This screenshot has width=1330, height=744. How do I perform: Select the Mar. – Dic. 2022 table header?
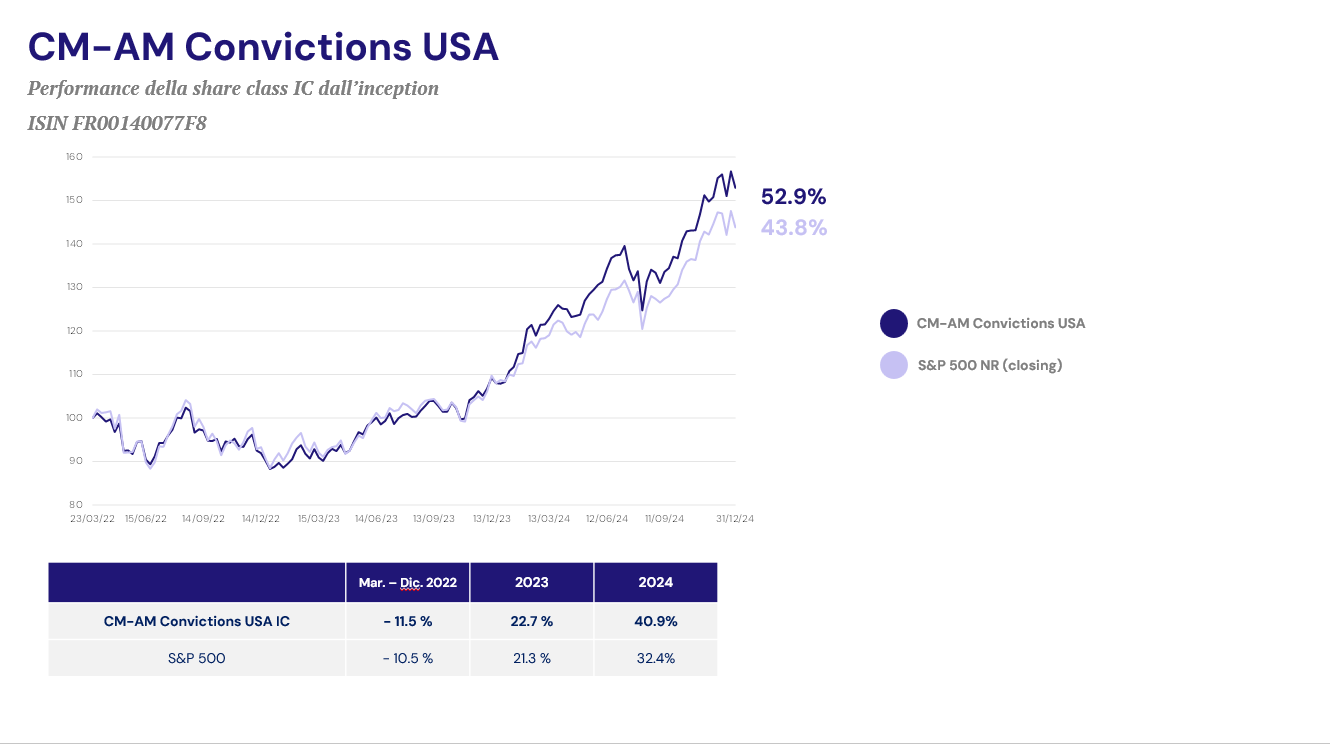coord(407,582)
